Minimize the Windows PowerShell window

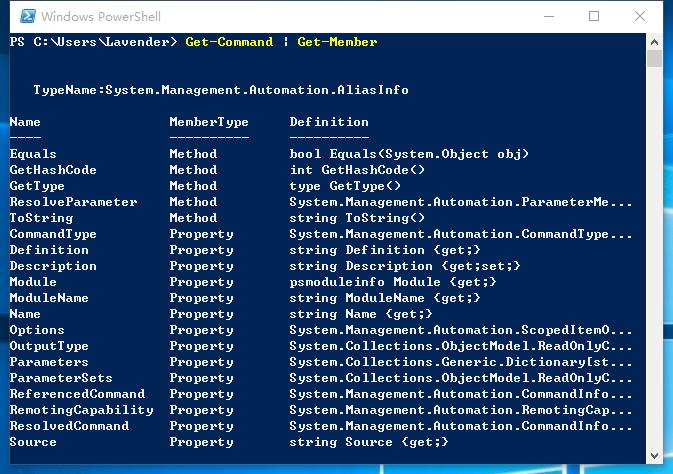pyautogui.click(x=549, y=16)
